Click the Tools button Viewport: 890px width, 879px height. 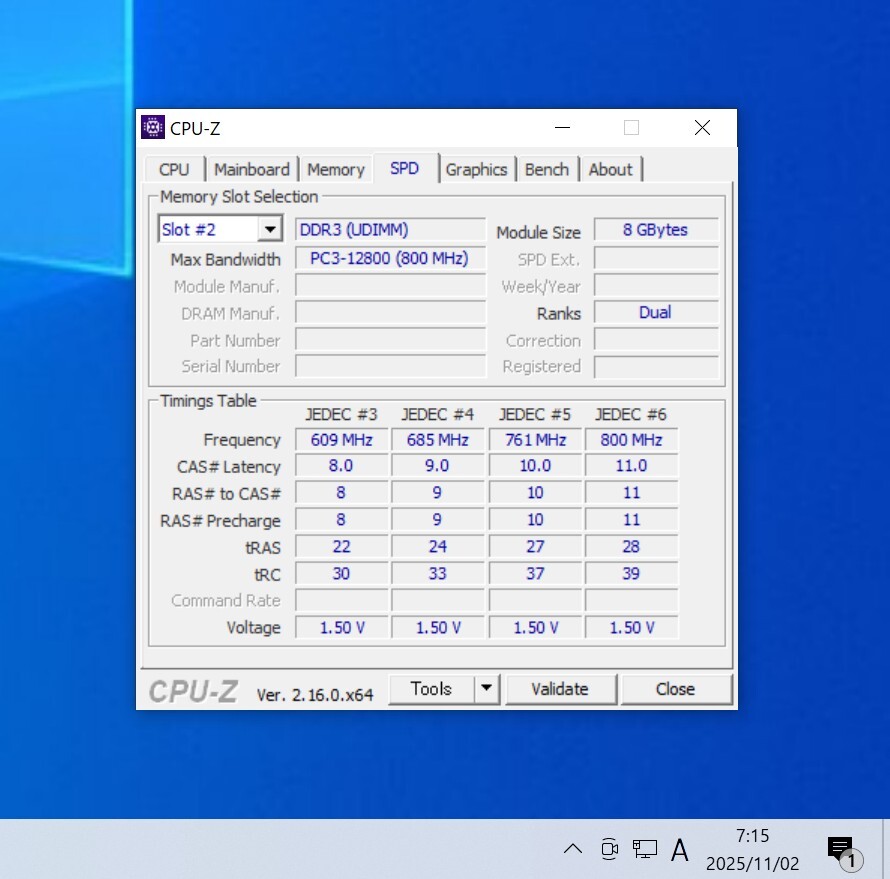[x=431, y=688]
